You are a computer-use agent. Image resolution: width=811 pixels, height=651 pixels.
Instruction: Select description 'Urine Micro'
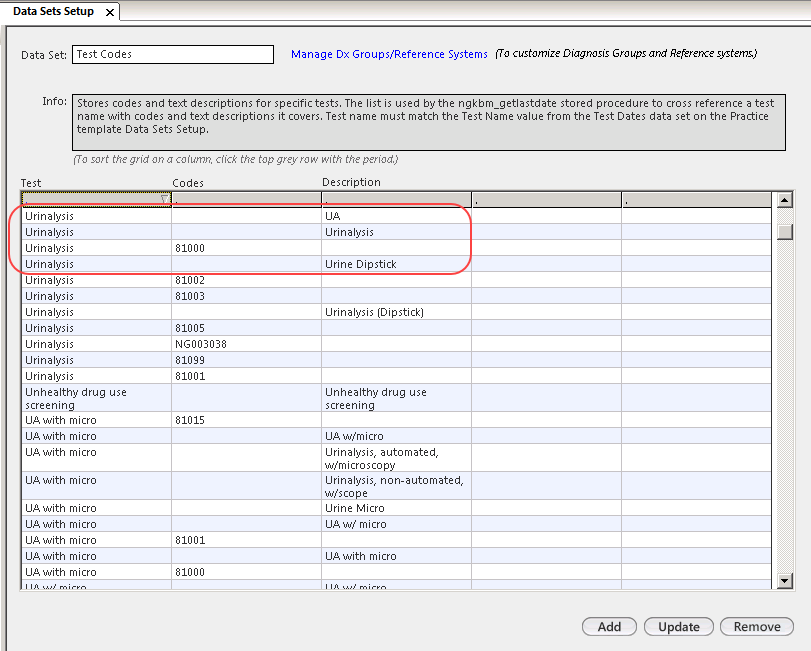point(396,508)
